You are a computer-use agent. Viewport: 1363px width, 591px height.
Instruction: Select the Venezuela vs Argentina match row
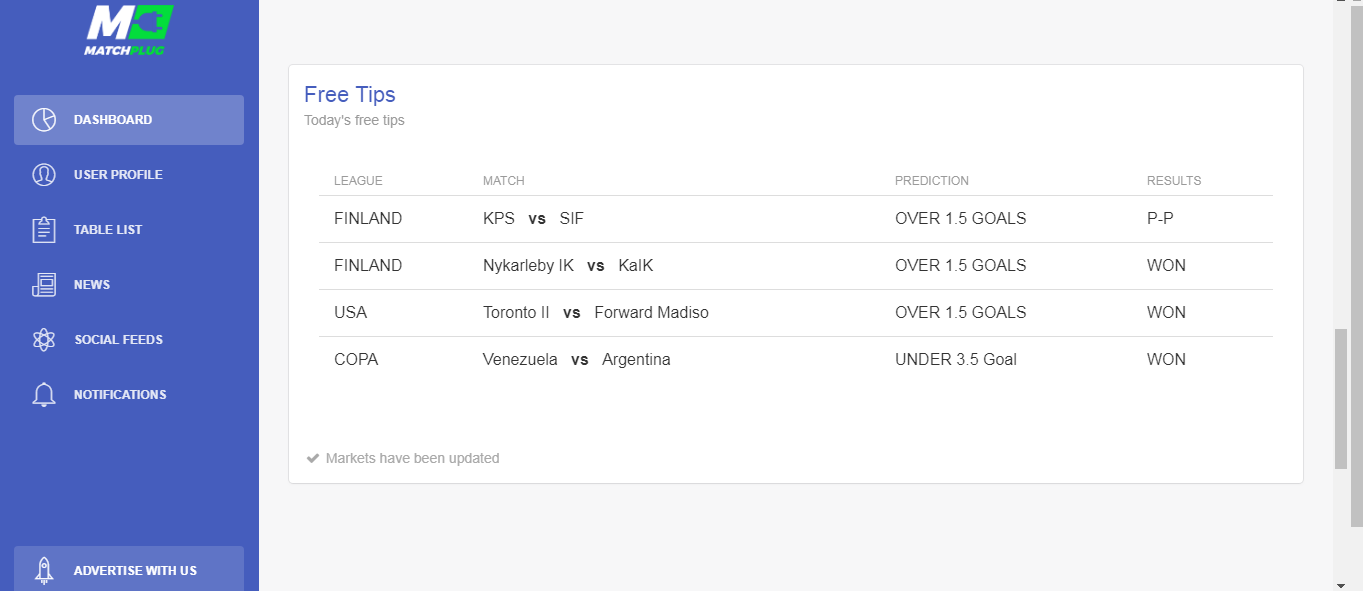coord(796,360)
